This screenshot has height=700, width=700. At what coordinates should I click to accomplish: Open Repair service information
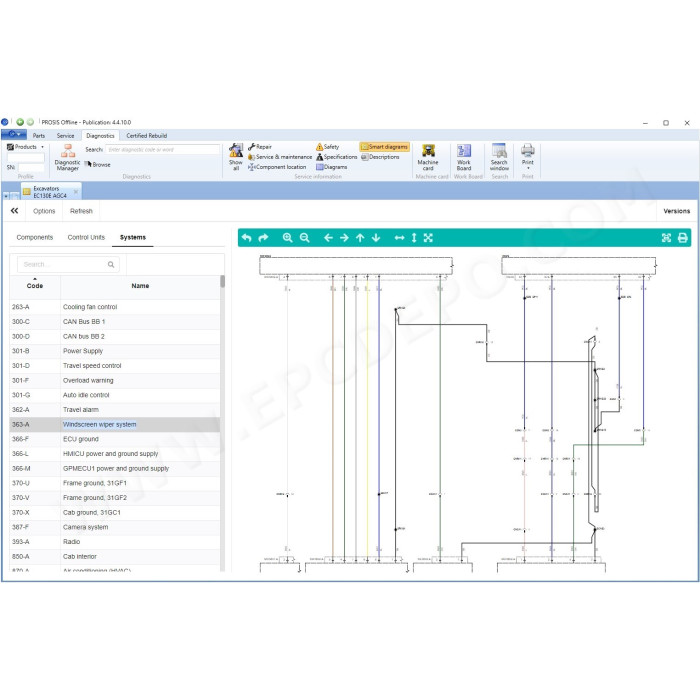tap(260, 147)
